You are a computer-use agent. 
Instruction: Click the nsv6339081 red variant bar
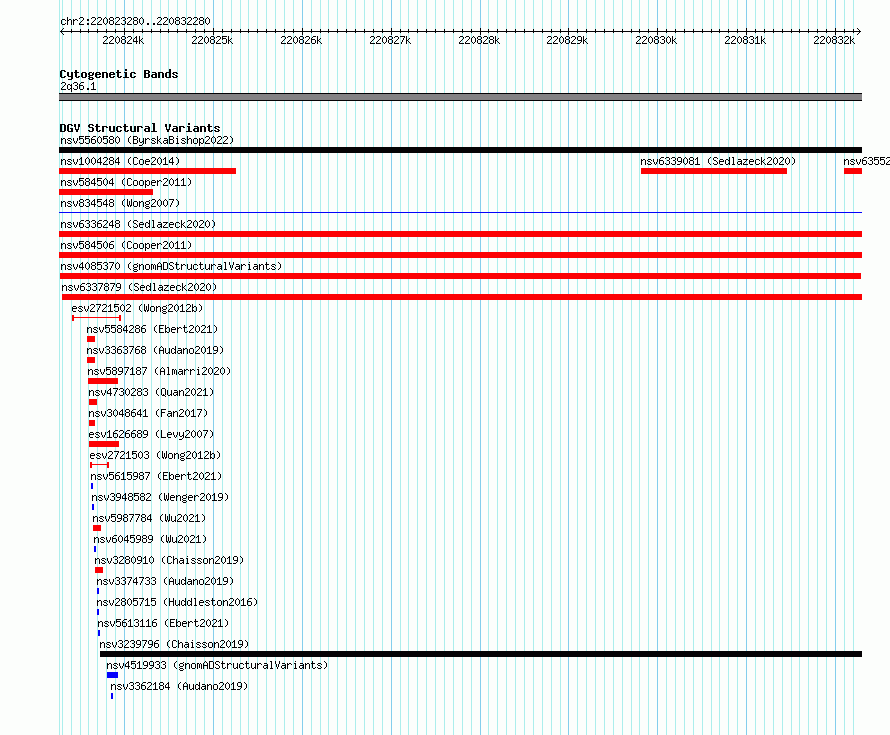coord(714,171)
